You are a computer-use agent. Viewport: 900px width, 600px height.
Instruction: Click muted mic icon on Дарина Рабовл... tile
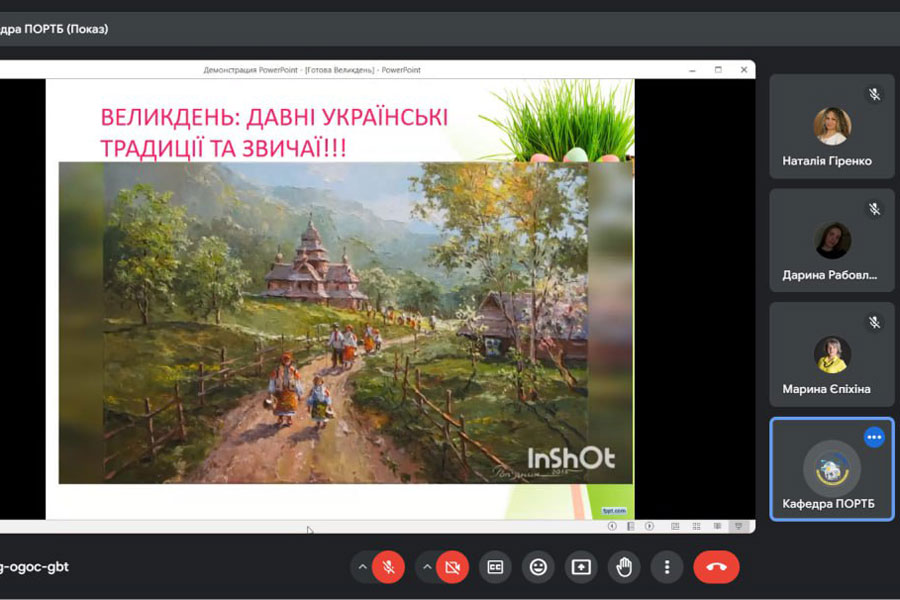pyautogui.click(x=874, y=209)
